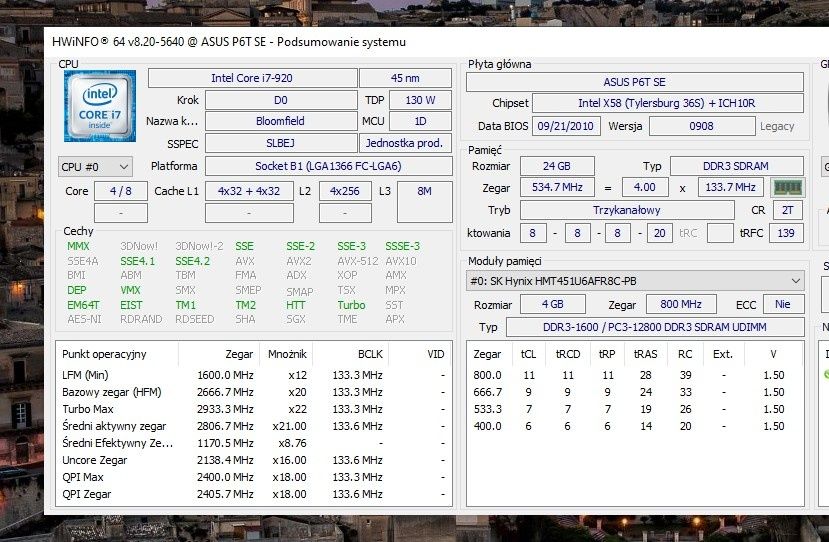Select the 400.0 memory timing row
829x542 pixels.
point(635,426)
